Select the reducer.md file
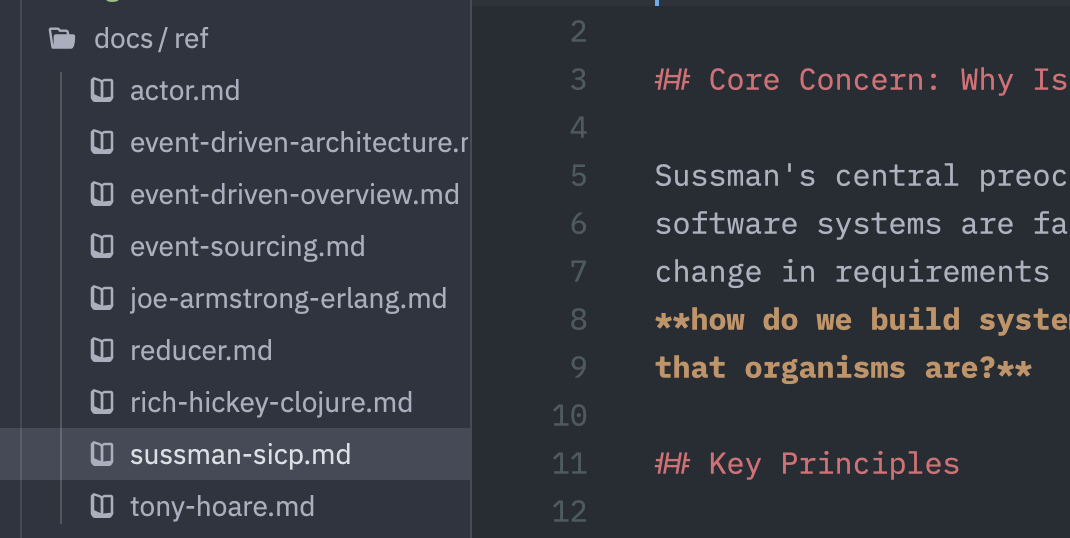Image resolution: width=1070 pixels, height=538 pixels. tap(201, 351)
